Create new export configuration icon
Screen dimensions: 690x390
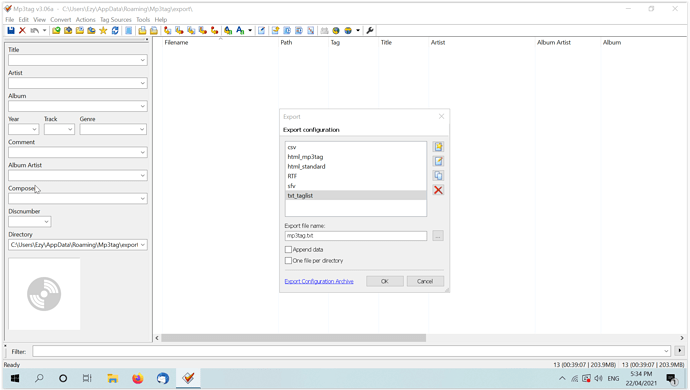[x=438, y=147]
